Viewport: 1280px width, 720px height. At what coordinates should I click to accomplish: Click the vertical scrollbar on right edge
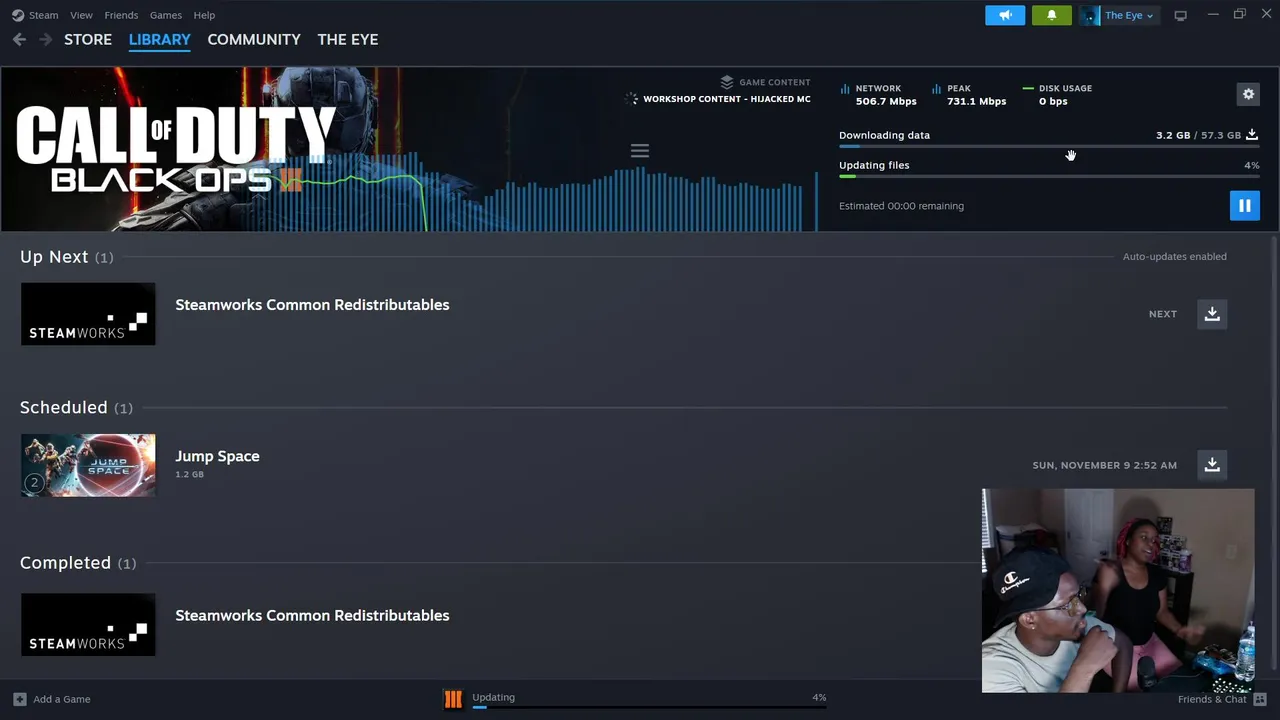(1273, 454)
